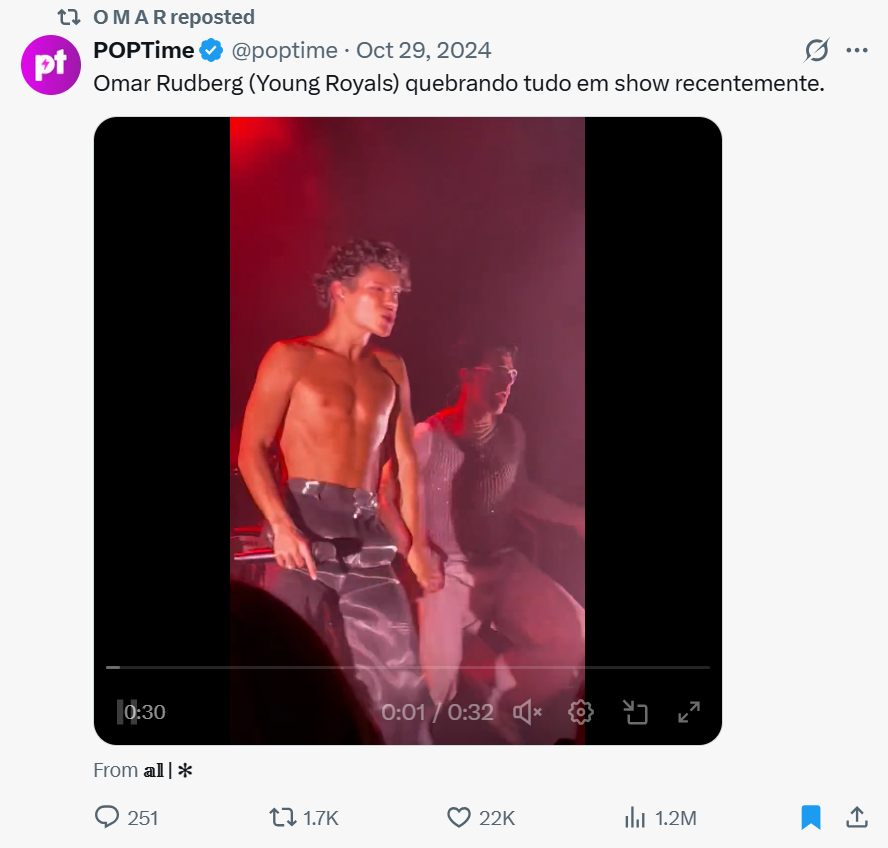
Task: Open the POPTime profile avatar
Action: tap(50, 65)
